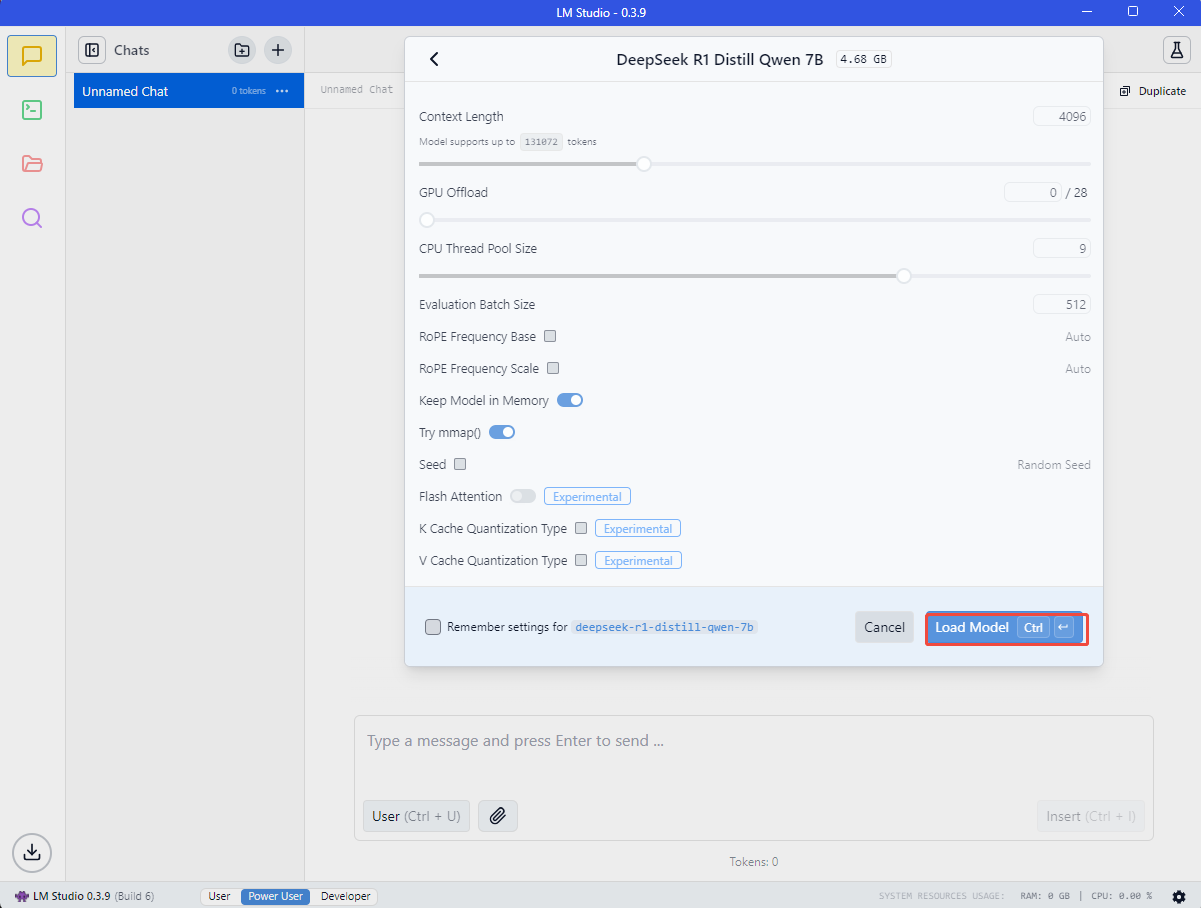Check the Remember settings checkbox
The height and width of the screenshot is (908, 1201).
433,627
